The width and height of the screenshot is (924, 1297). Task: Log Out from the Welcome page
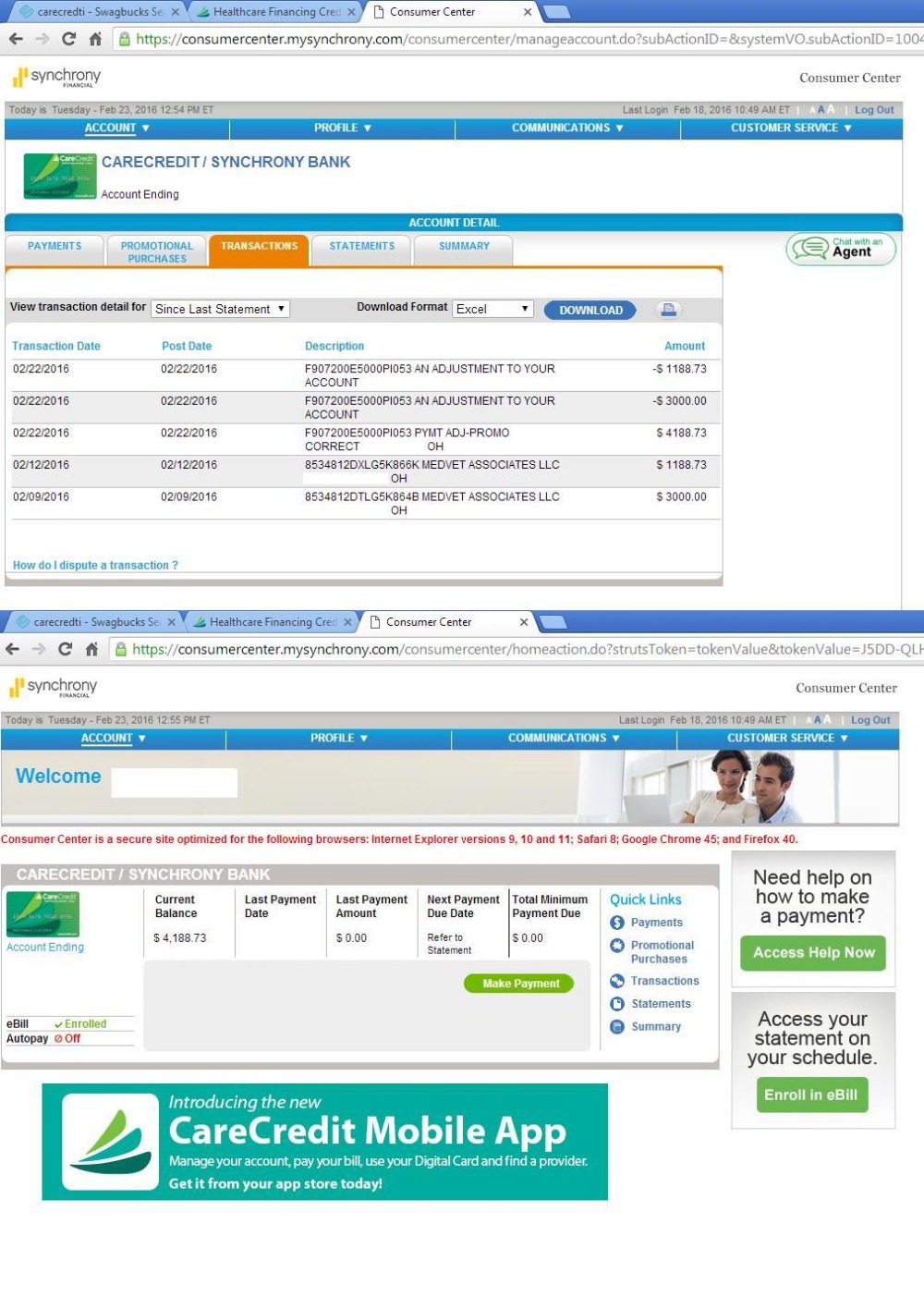pyautogui.click(x=870, y=720)
